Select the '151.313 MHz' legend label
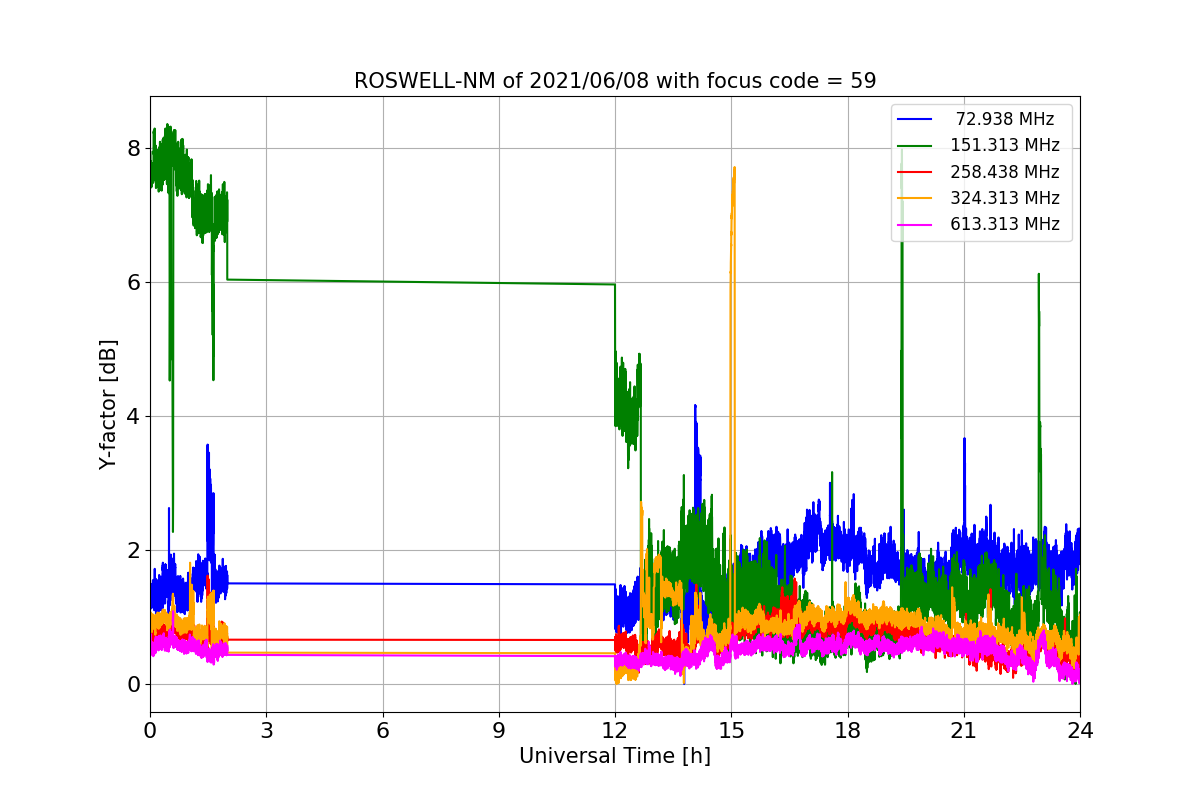This screenshot has width=1200, height=800. (1005, 145)
